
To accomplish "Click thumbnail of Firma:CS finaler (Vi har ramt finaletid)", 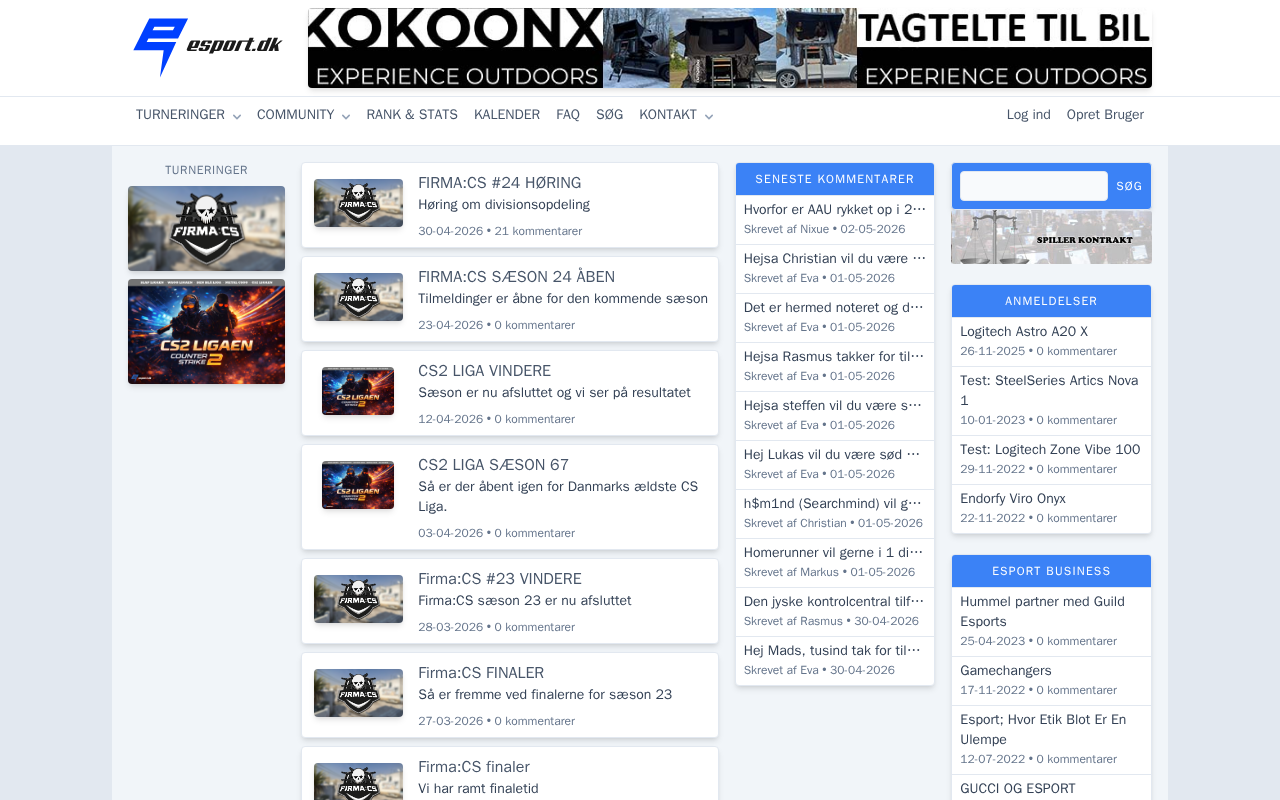I will [358, 782].
